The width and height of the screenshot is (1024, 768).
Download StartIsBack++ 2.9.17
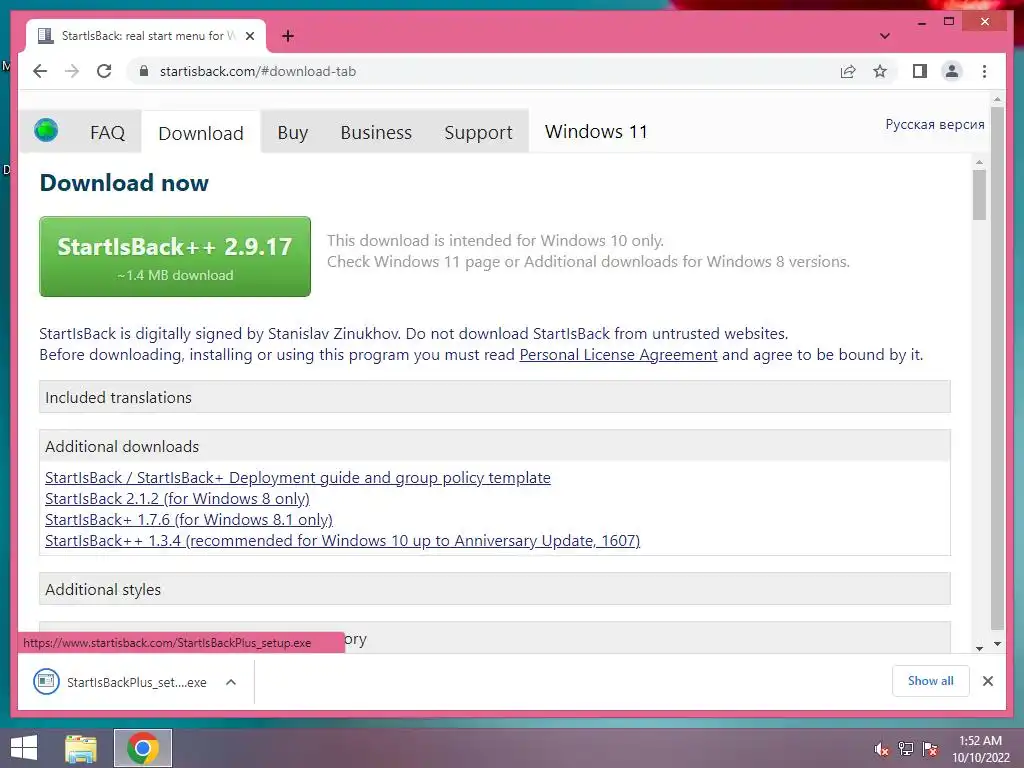(175, 257)
